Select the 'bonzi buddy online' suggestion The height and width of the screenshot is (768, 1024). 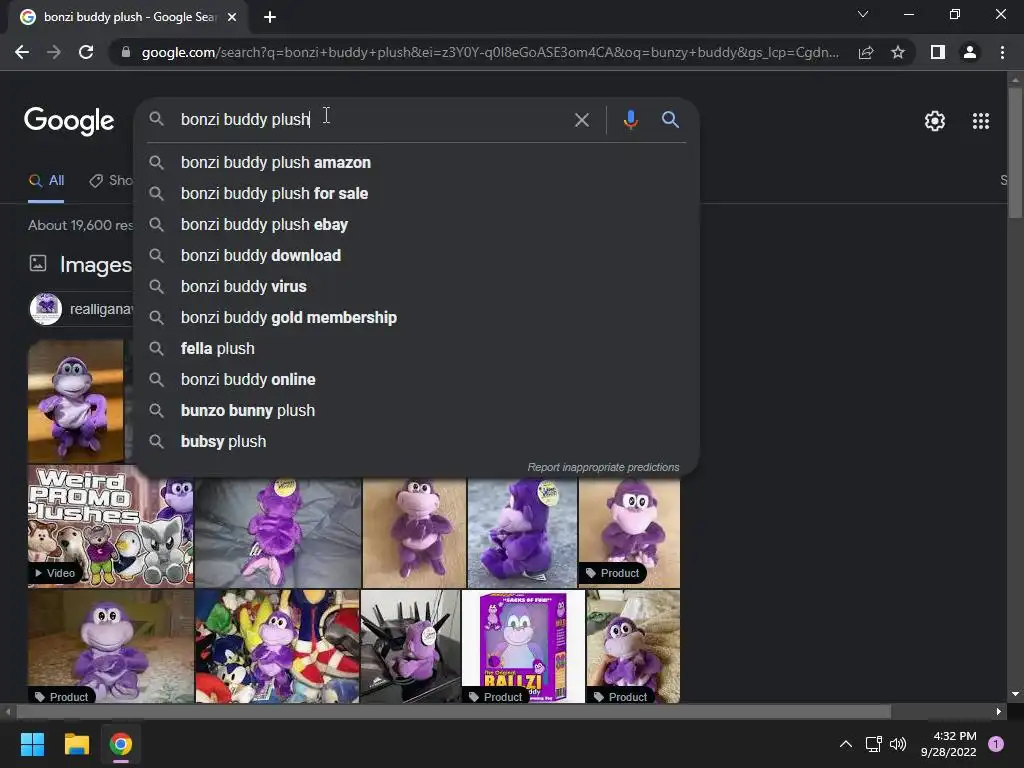[x=417, y=379]
